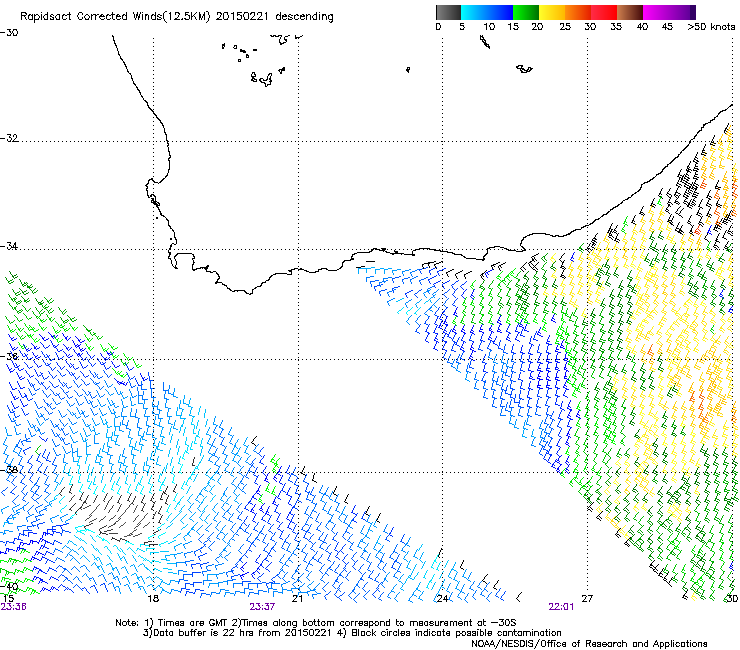The width and height of the screenshot is (740, 650).
Task: Click the magenta-purple 40-50 knots legend segment
Action: pyautogui.click(x=669, y=12)
